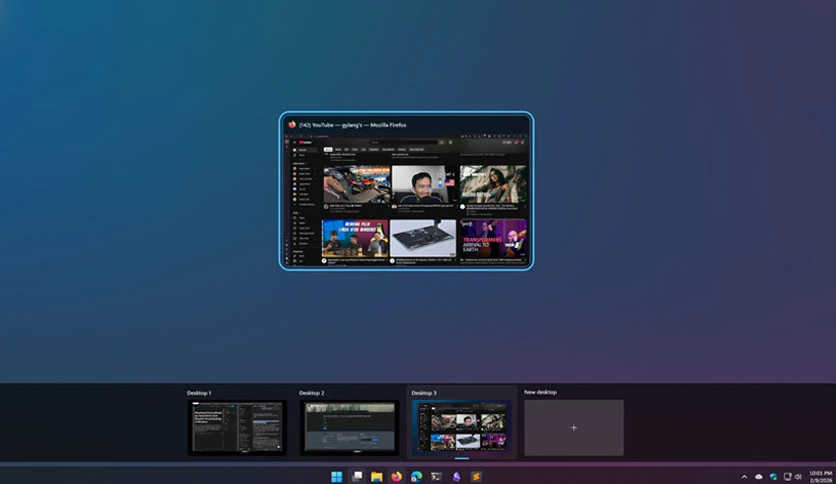Select the Desktop 3 thumbnail
This screenshot has width=836, height=484.
[x=462, y=427]
